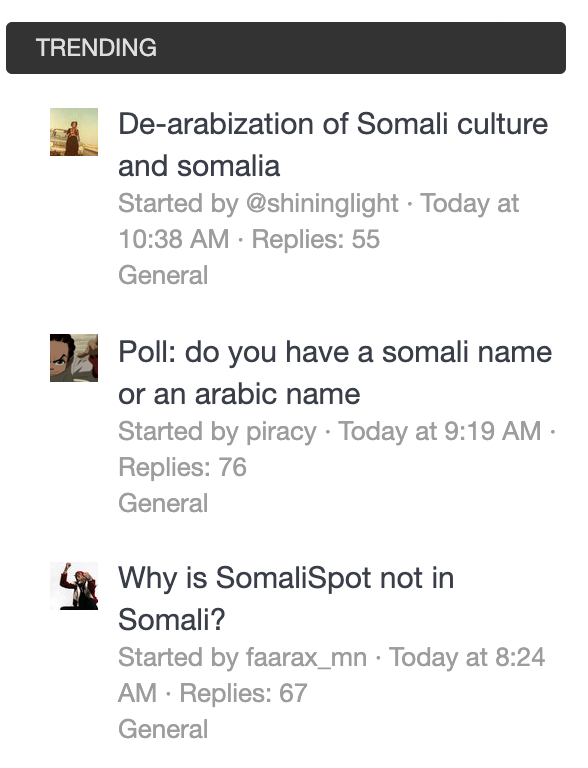Open thread De-arabization of Somali culture

[333, 144]
